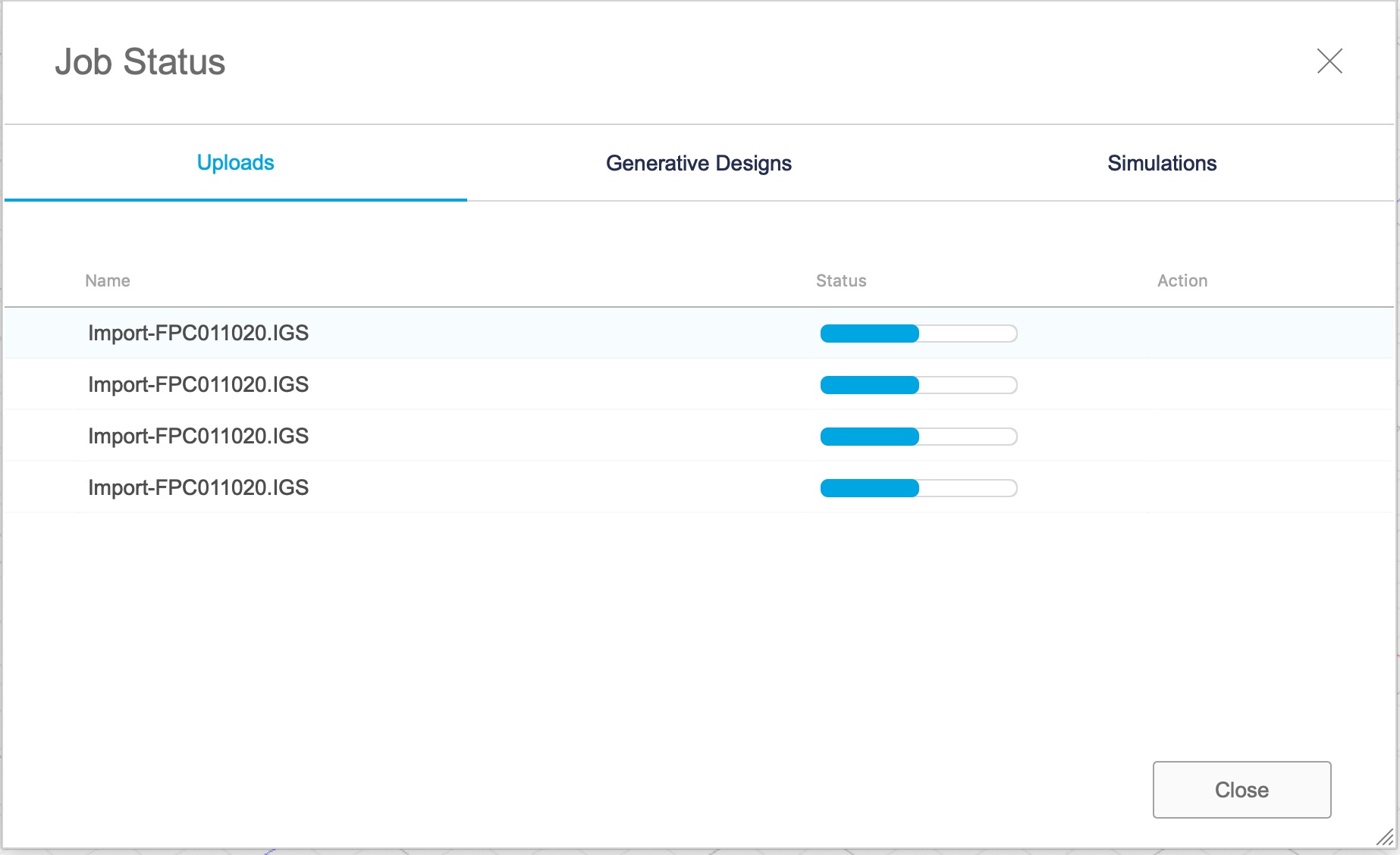Open the Generative Designs tab
This screenshot has width=1400, height=855.
[x=698, y=163]
